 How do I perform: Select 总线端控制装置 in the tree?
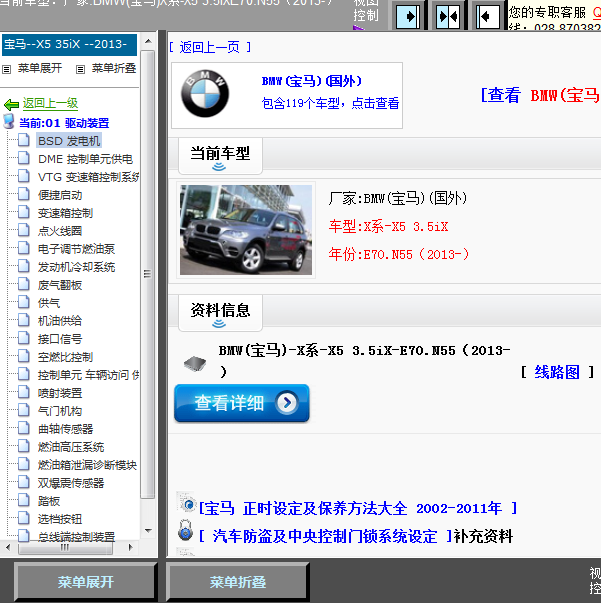click(x=76, y=536)
